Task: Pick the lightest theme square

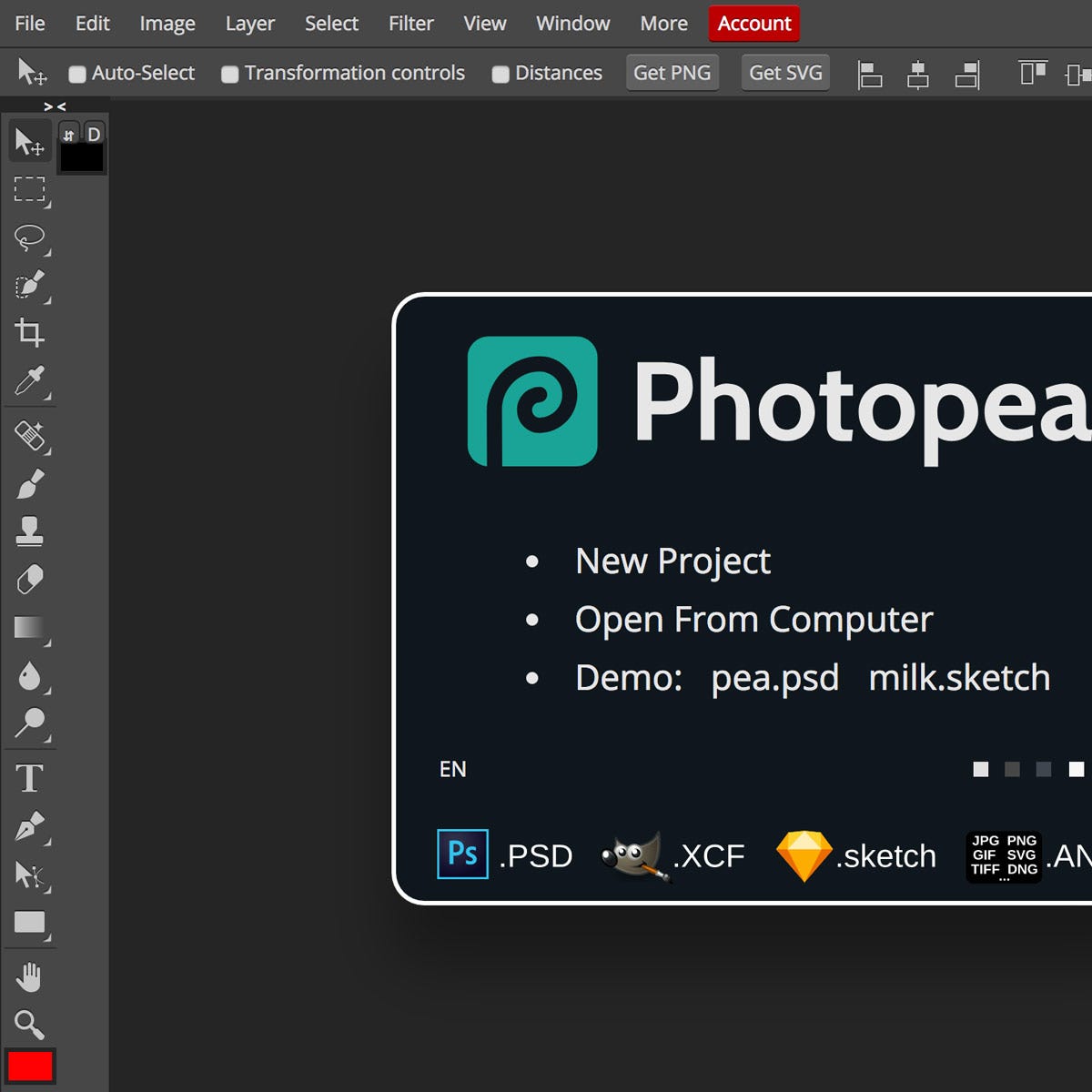Action: 981,770
